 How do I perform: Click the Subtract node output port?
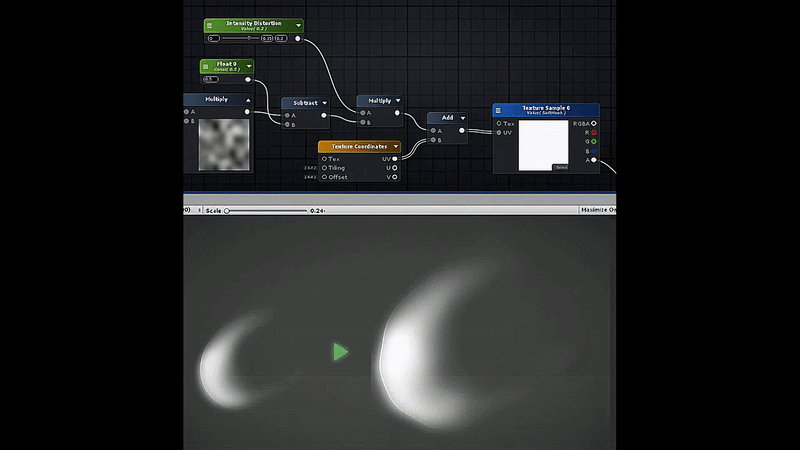point(323,115)
